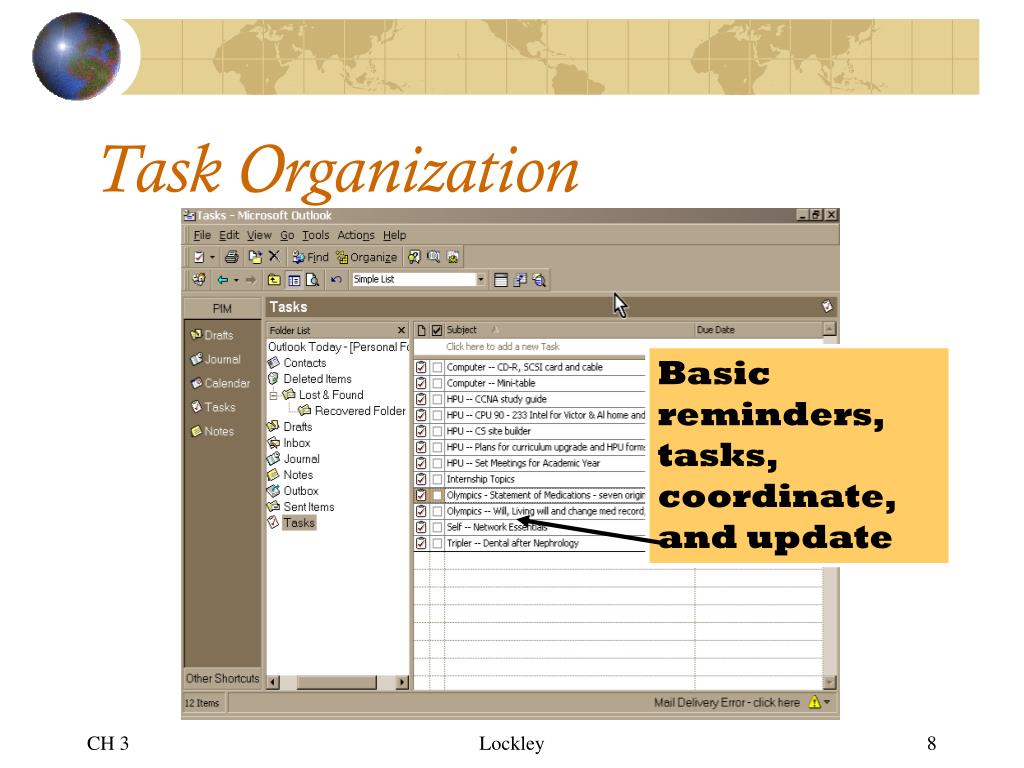Click the PIM shortcut group button
The width and height of the screenshot is (1024, 768).
click(222, 308)
